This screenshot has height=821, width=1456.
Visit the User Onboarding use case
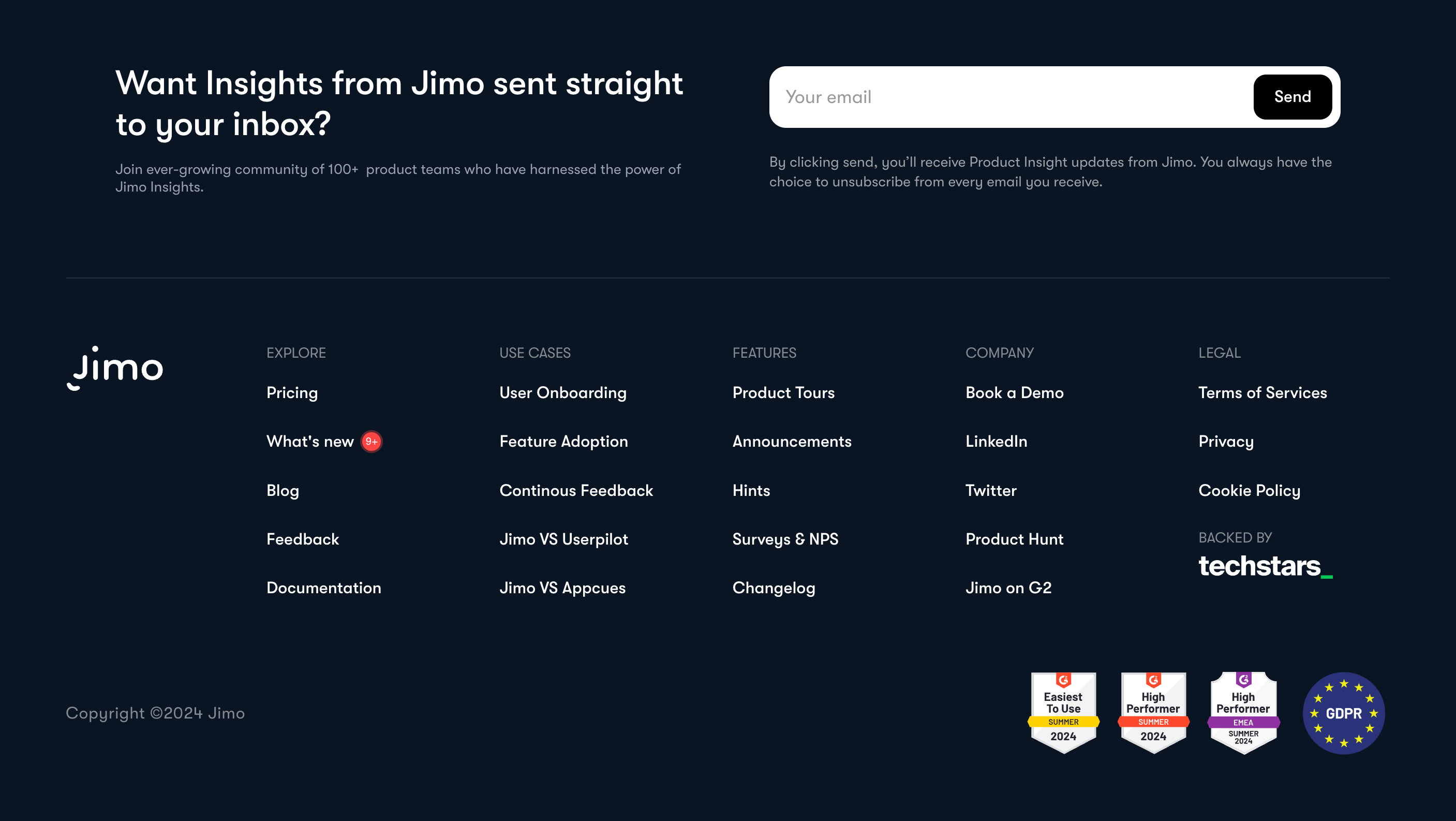click(563, 393)
